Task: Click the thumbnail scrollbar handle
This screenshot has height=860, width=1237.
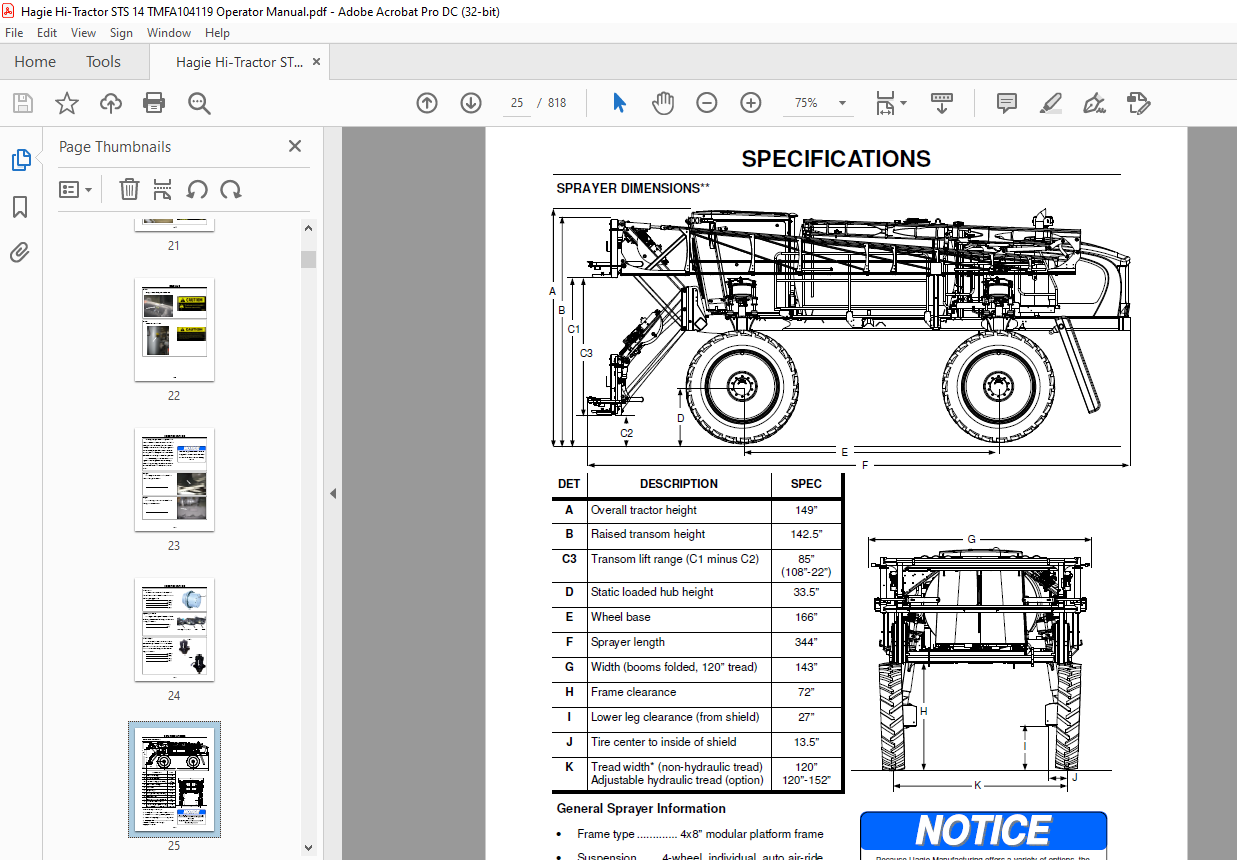Action: coord(309,259)
